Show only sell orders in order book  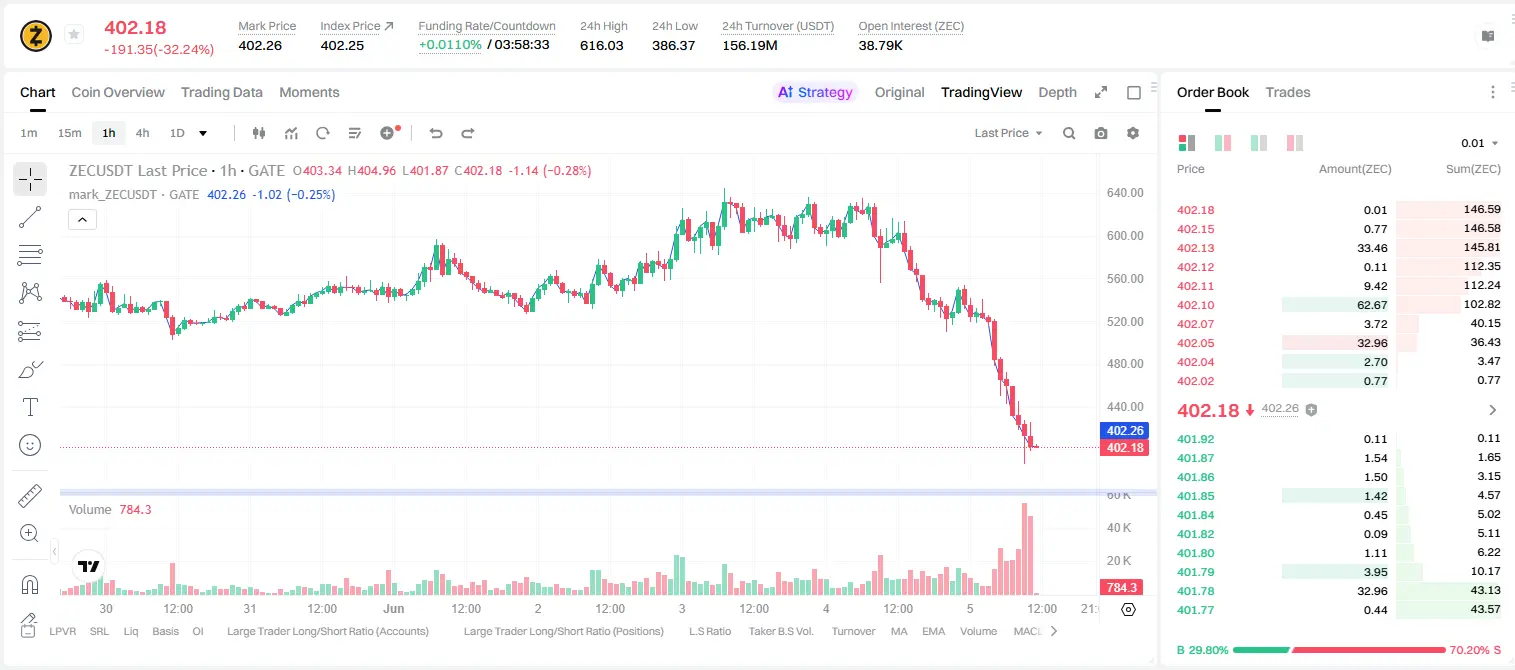(x=1295, y=143)
